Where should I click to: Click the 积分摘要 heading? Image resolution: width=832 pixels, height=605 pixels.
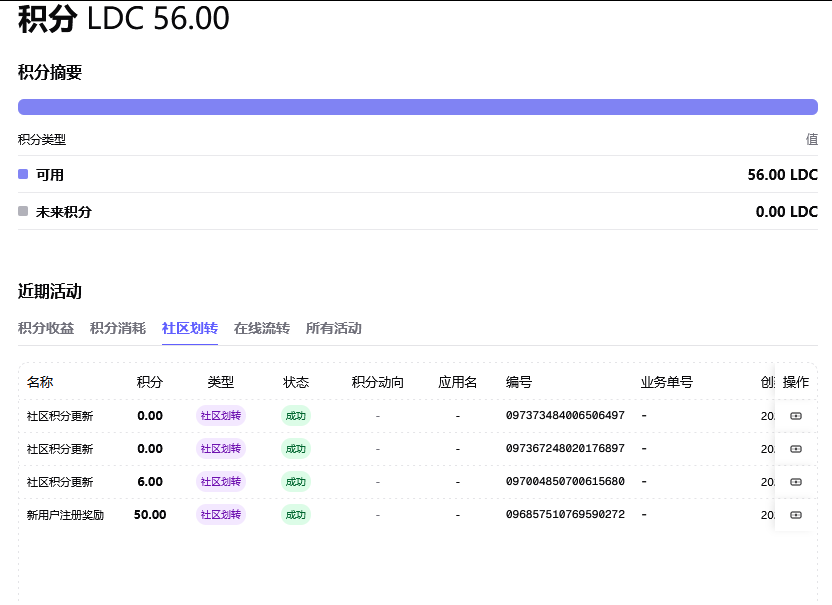point(50,72)
